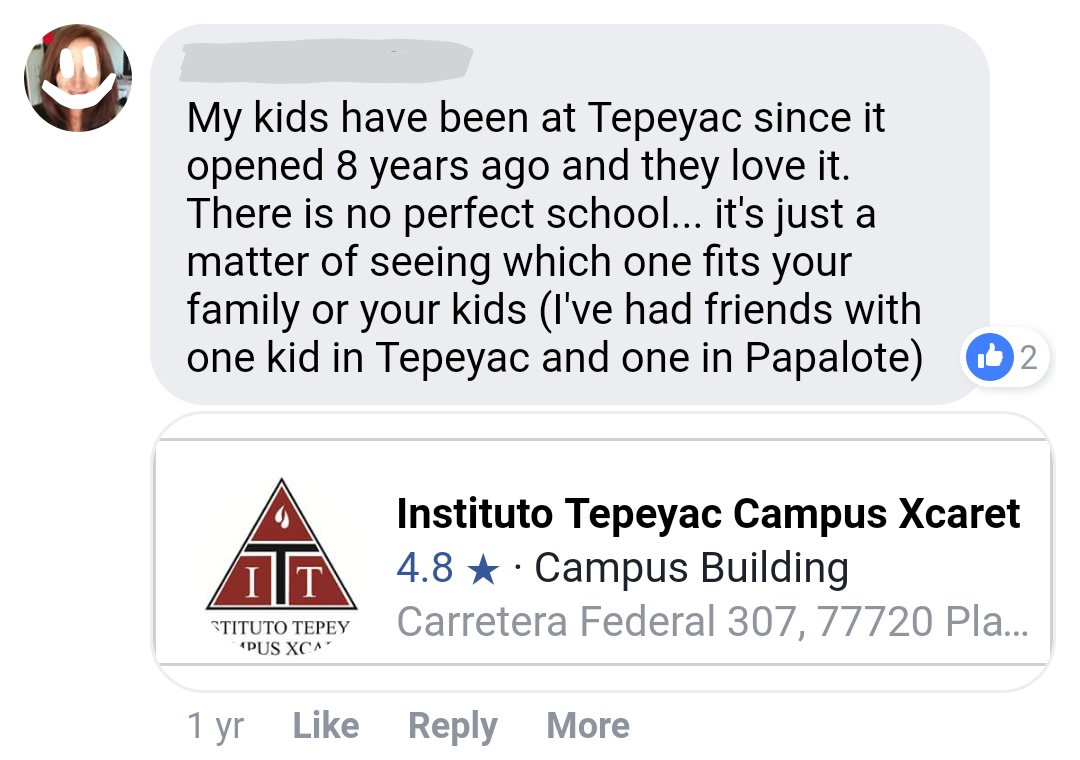Click the red triangle ITT school logo
The image size is (1080, 760).
click(x=281, y=544)
